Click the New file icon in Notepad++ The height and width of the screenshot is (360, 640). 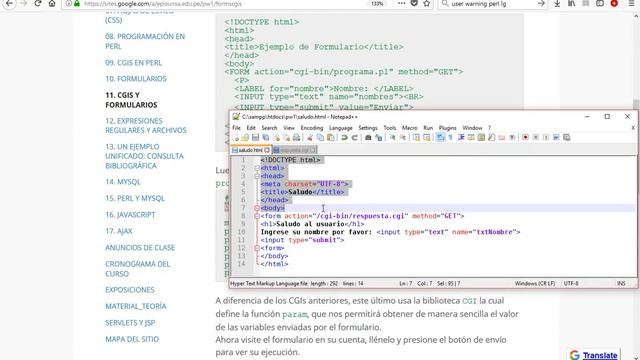tap(236, 138)
